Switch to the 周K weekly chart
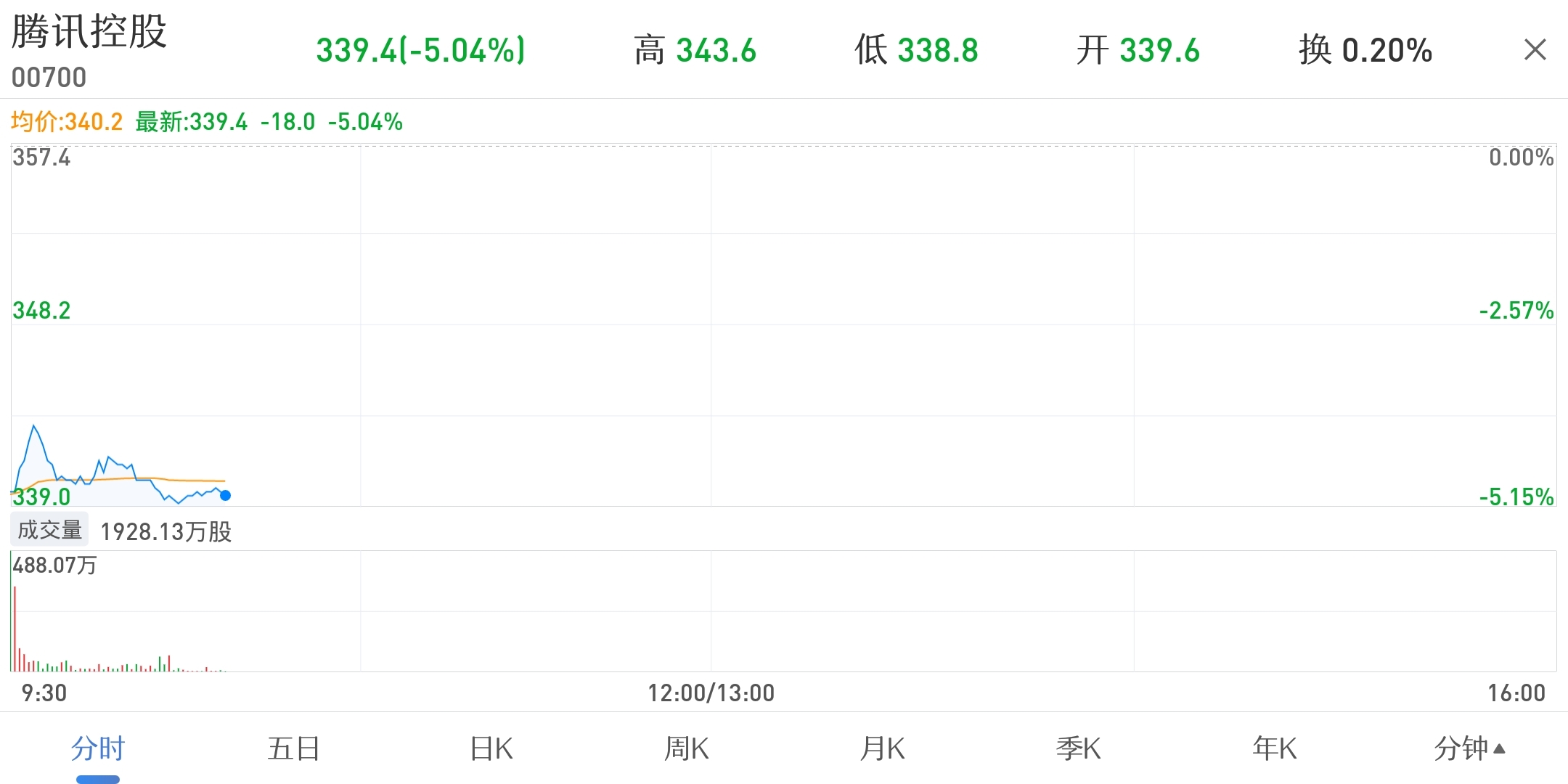1568x784 pixels. pos(687,748)
